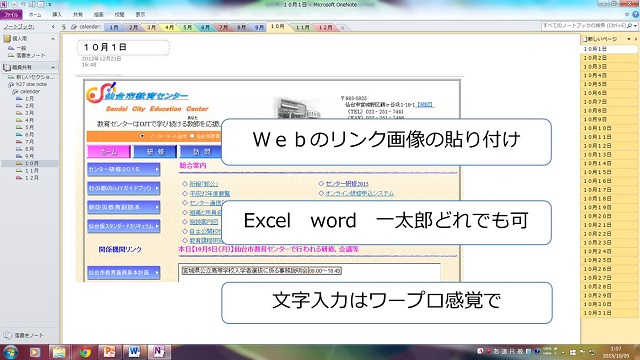Image resolution: width=640 pixels, height=360 pixels.
Task: Open the file explorer taskbar icon
Action: point(59,351)
